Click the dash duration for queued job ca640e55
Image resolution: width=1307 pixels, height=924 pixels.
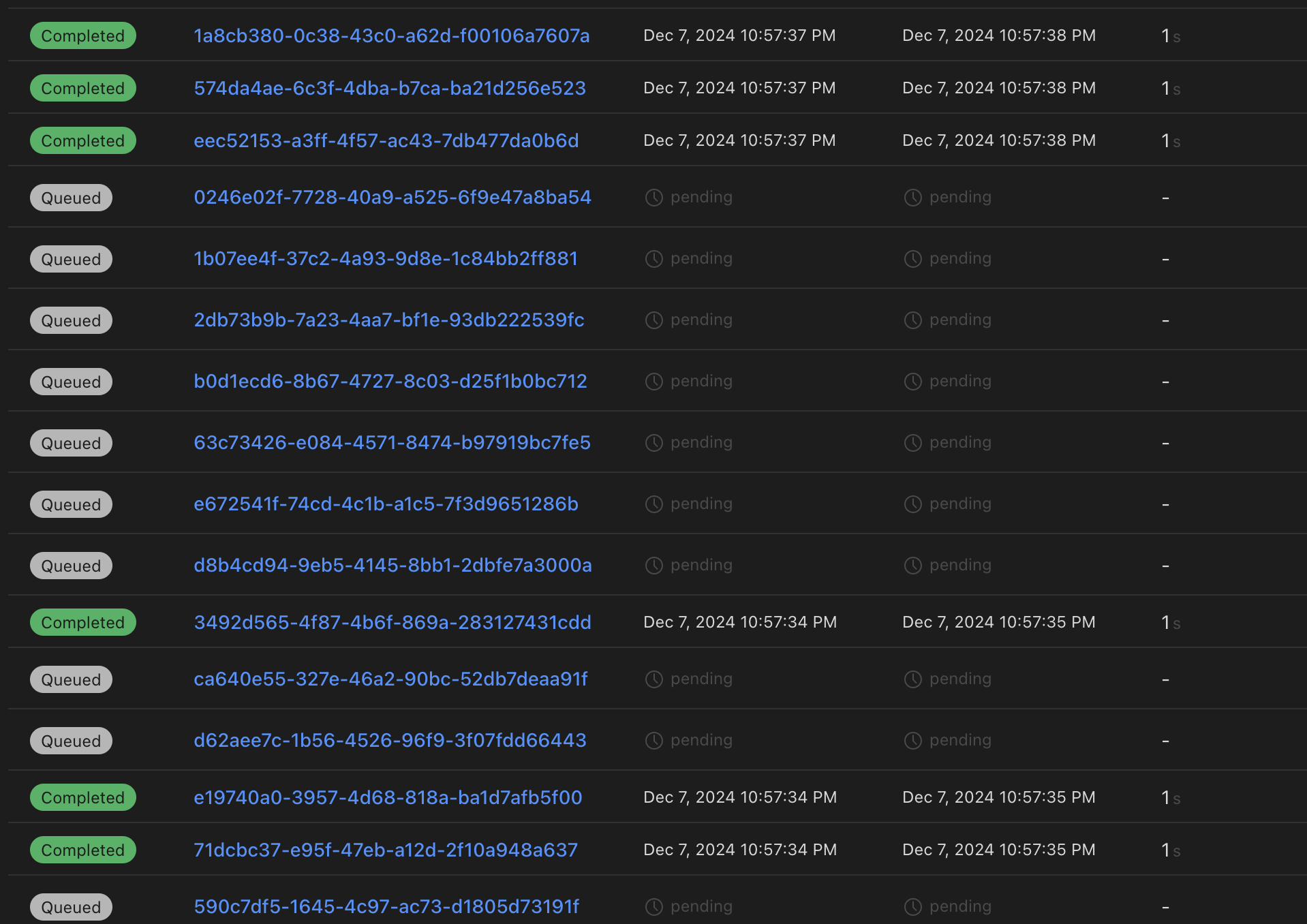click(1165, 679)
